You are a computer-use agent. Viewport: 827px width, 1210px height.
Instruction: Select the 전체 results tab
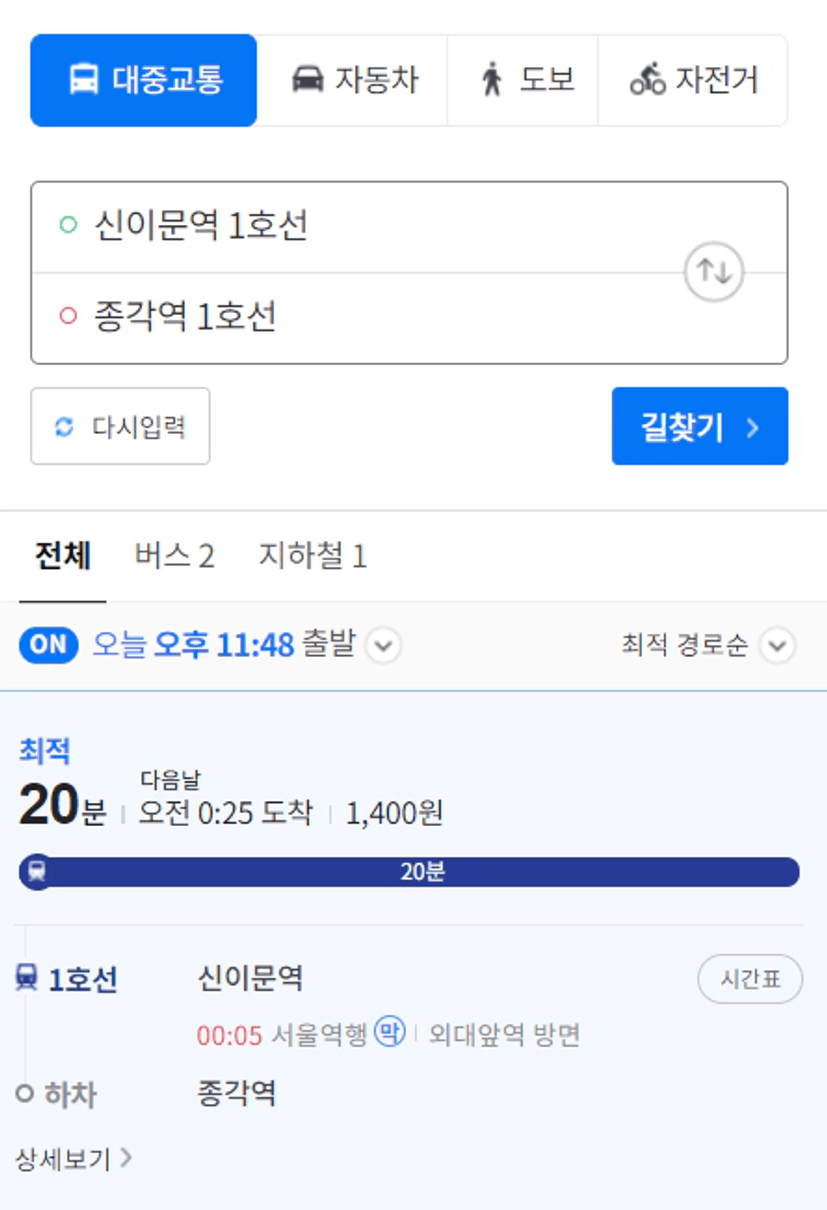coord(63,556)
